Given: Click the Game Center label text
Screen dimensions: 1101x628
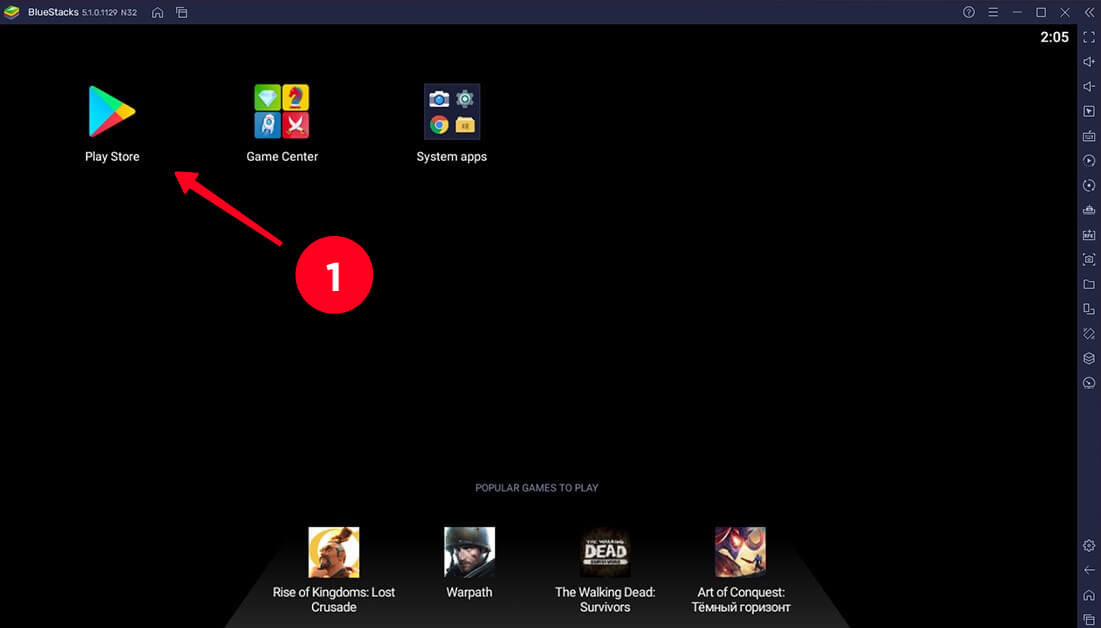Looking at the screenshot, I should pos(282,157).
